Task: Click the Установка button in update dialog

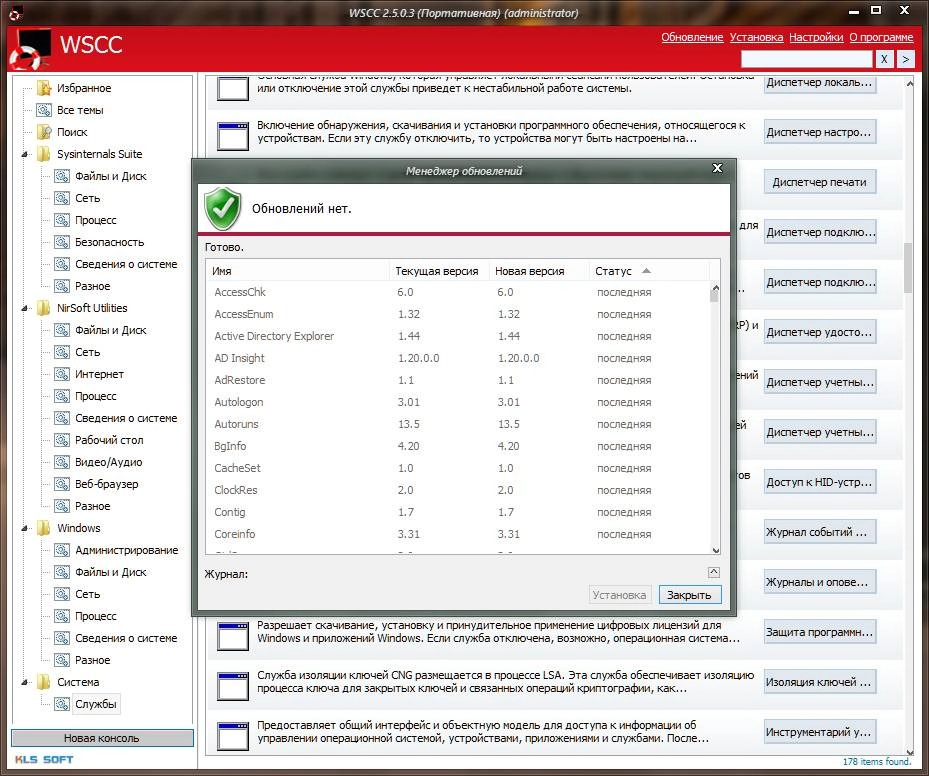Action: point(620,595)
